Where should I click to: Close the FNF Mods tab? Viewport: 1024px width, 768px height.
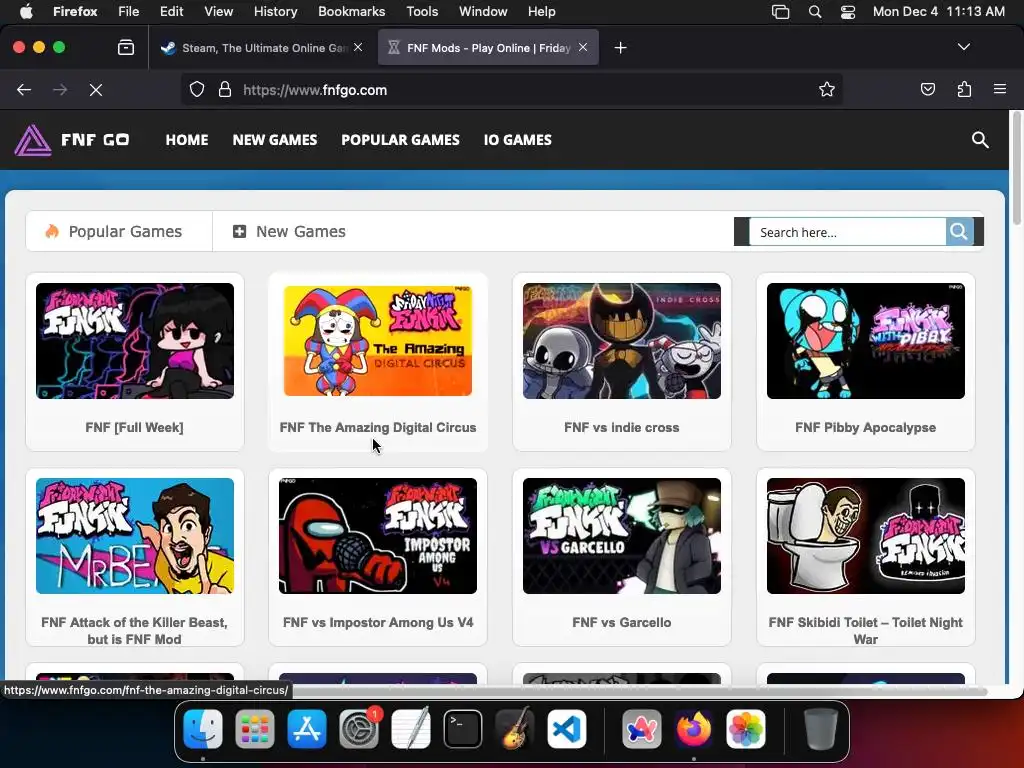coord(583,47)
